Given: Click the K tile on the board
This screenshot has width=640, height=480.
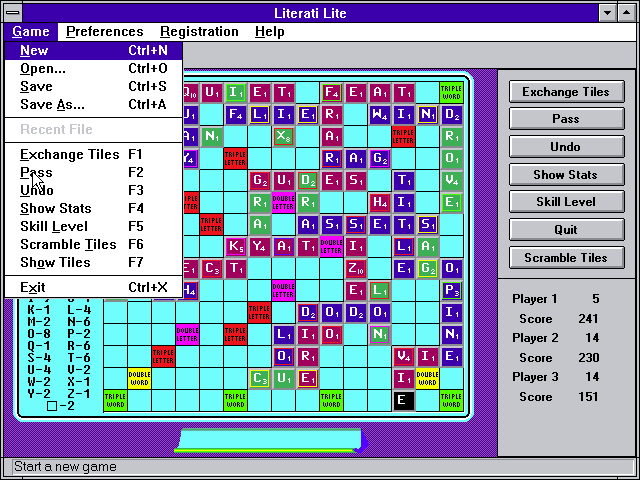Looking at the screenshot, I should 235,245.
